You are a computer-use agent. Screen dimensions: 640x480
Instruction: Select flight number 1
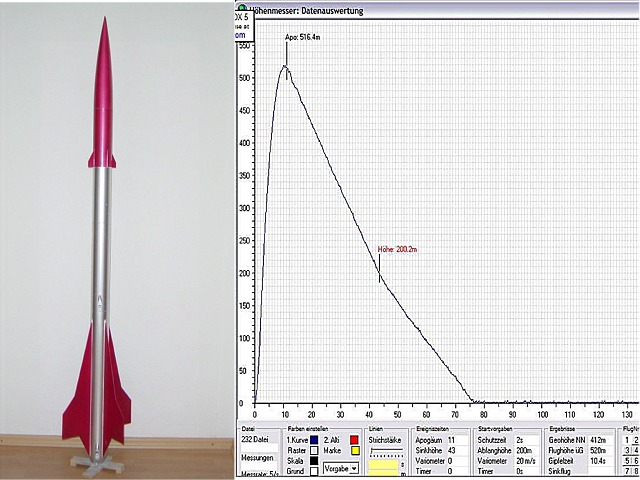point(627,440)
